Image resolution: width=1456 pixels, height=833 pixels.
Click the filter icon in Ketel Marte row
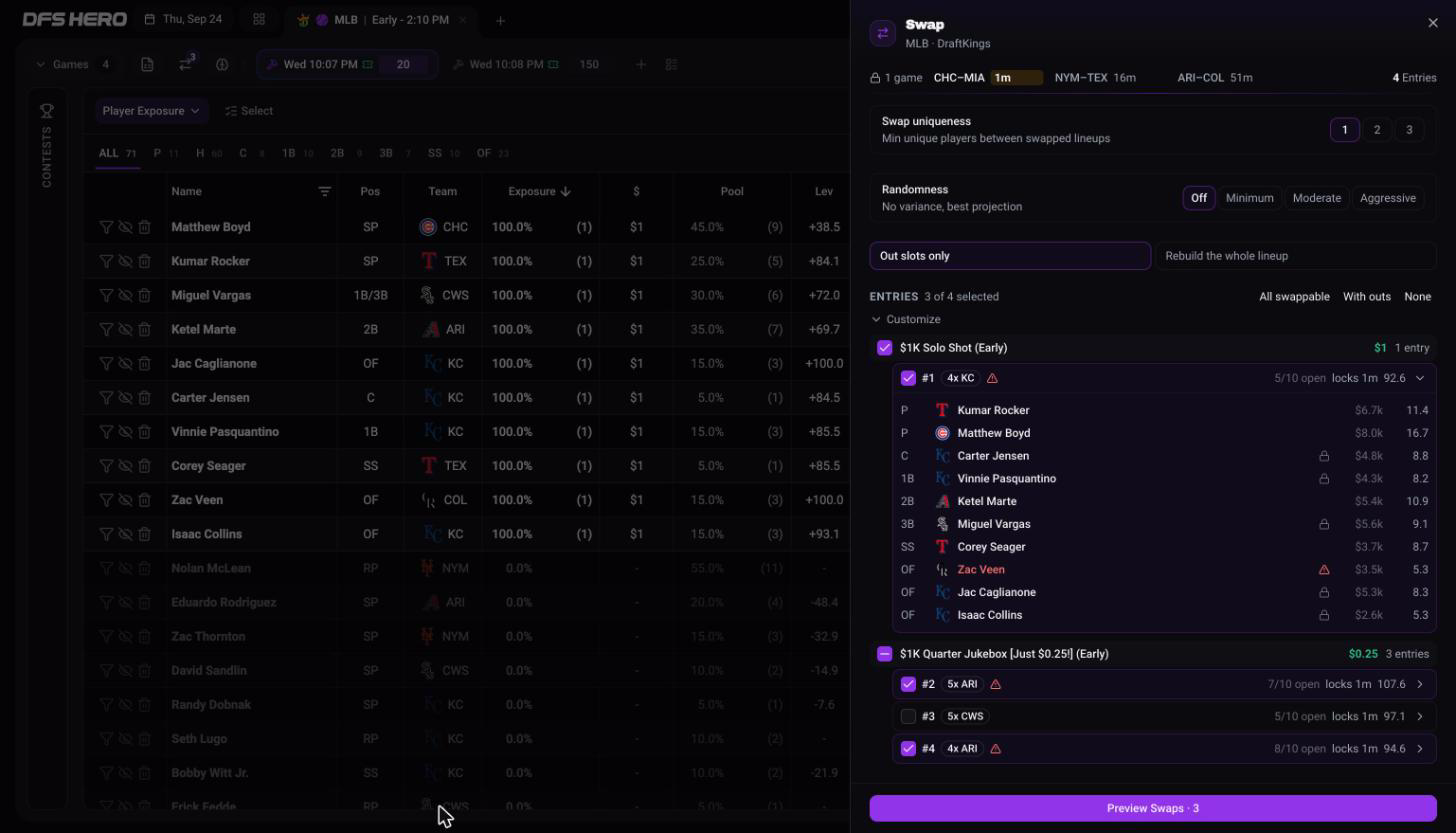click(x=106, y=329)
